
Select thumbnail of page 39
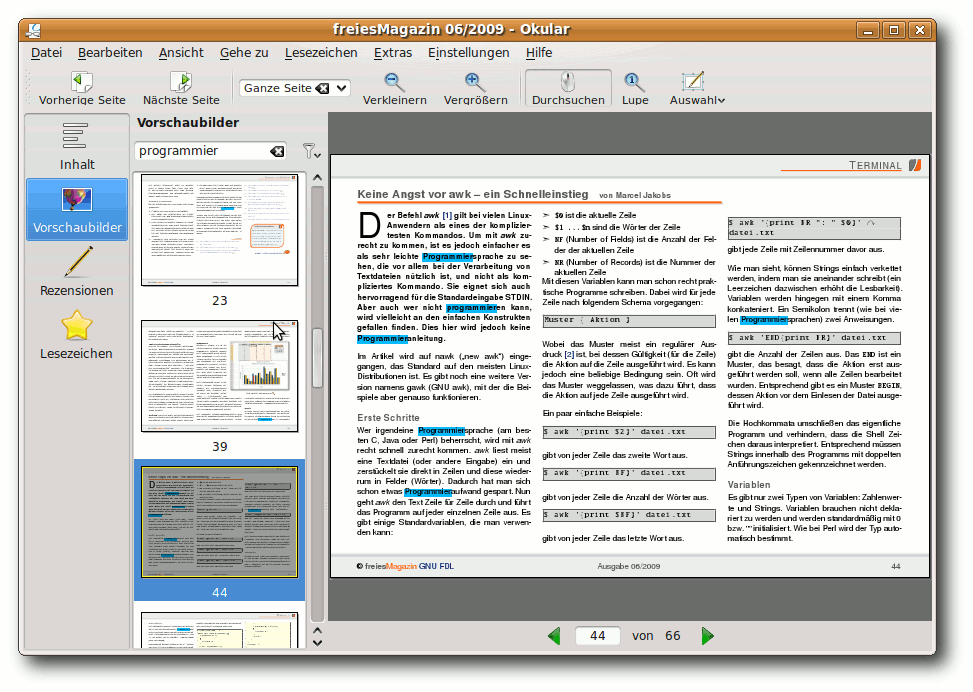pos(220,376)
